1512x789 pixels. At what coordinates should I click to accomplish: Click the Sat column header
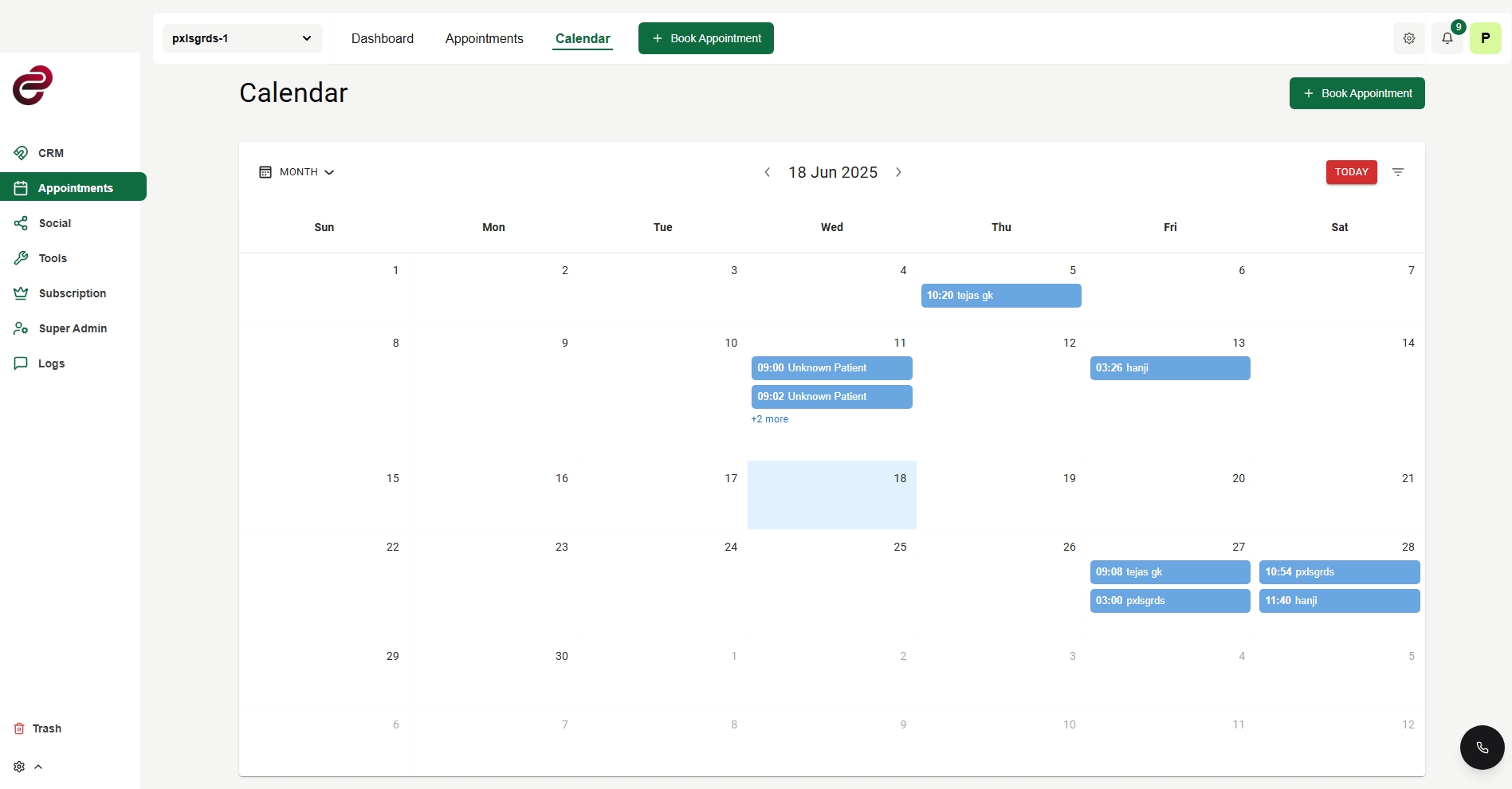(1340, 227)
